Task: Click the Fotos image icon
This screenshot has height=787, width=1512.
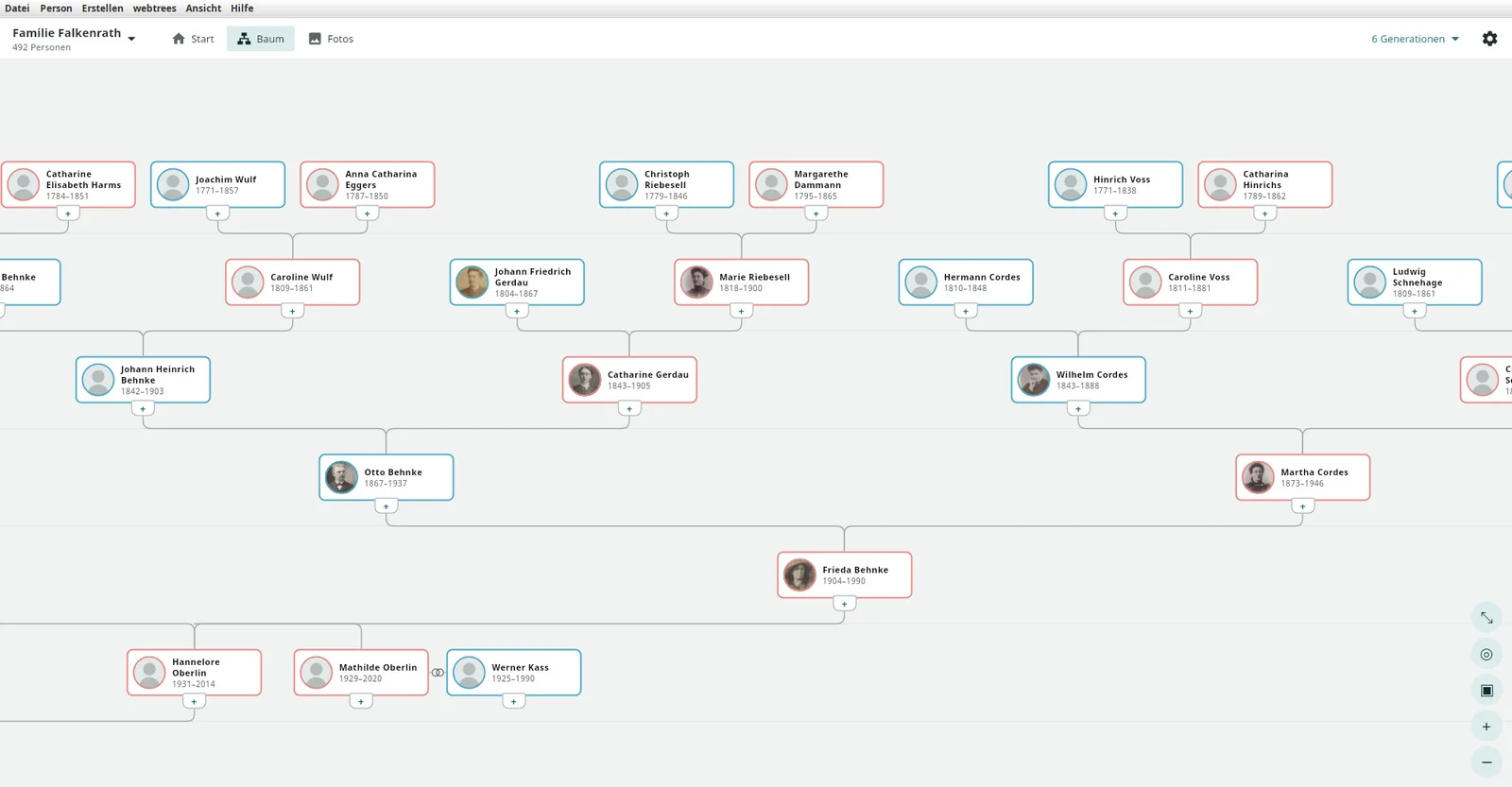Action: [315, 39]
